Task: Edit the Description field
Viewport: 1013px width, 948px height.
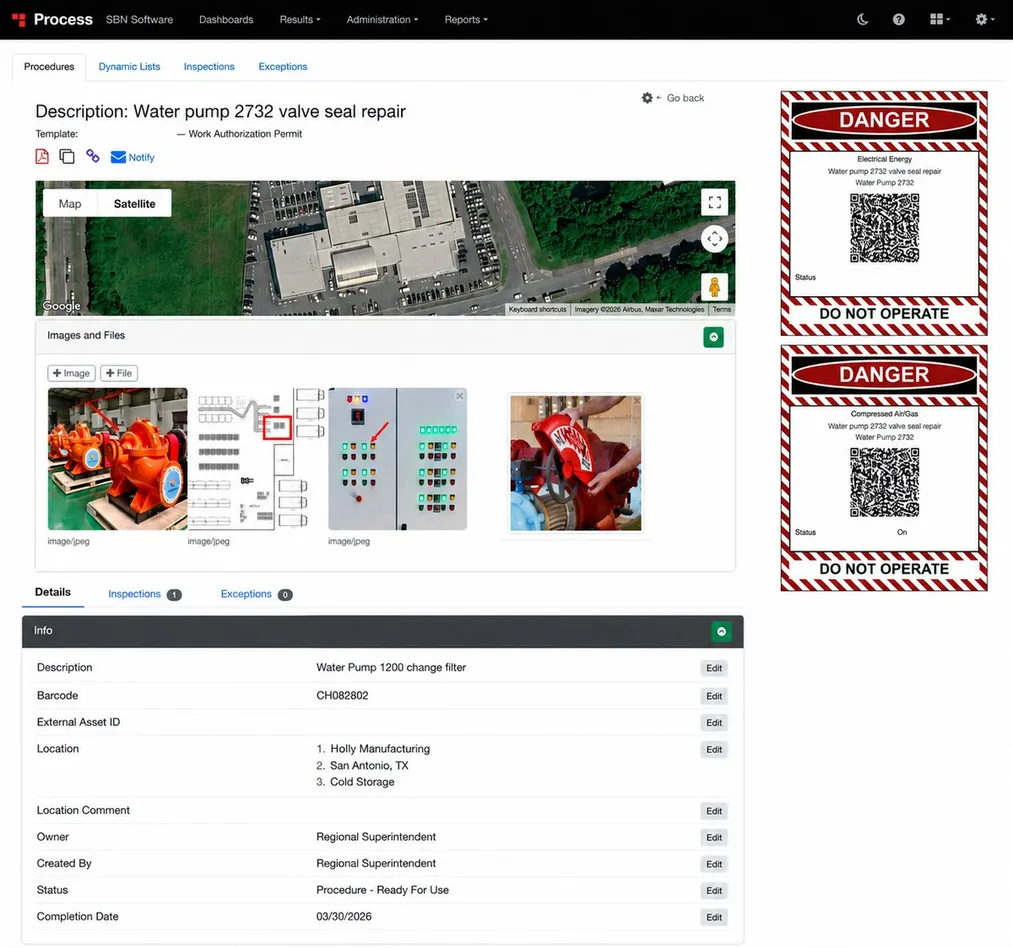Action: [x=714, y=668]
